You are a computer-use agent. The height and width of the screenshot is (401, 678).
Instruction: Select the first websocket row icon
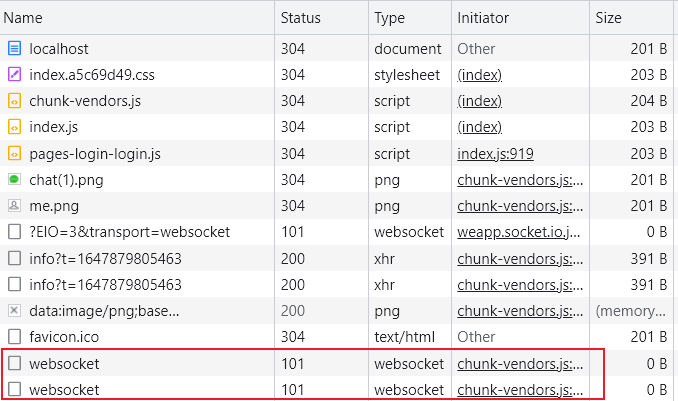(x=14, y=363)
